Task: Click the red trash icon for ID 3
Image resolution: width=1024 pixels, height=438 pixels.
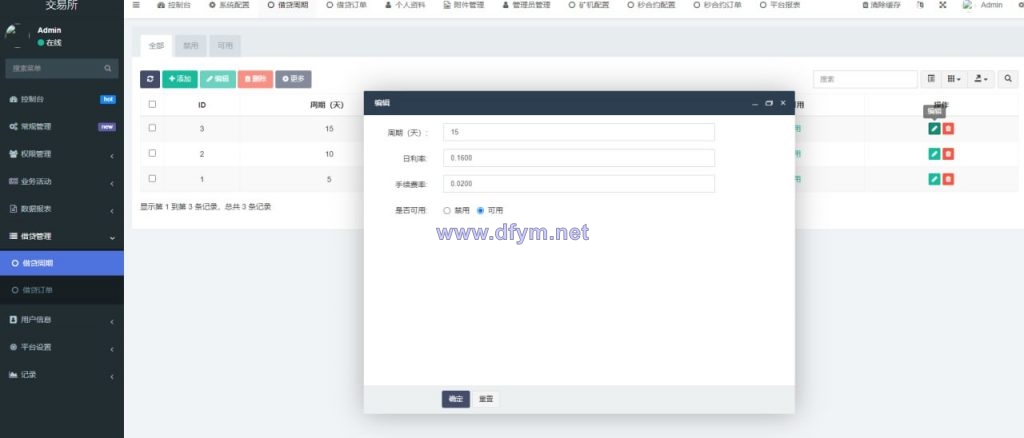Action: 948,129
